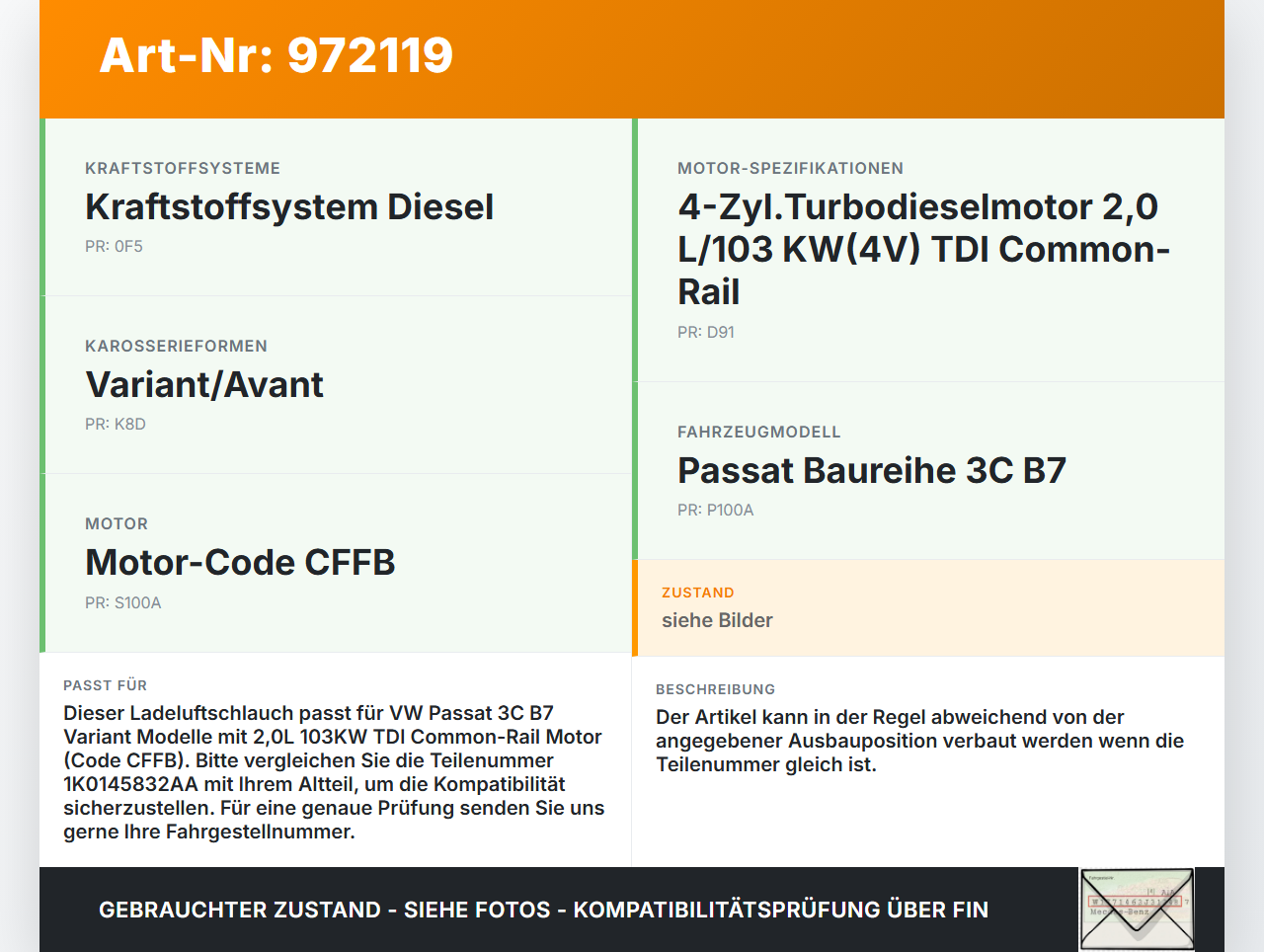Click the PR: 0F5 code label

coord(114,247)
